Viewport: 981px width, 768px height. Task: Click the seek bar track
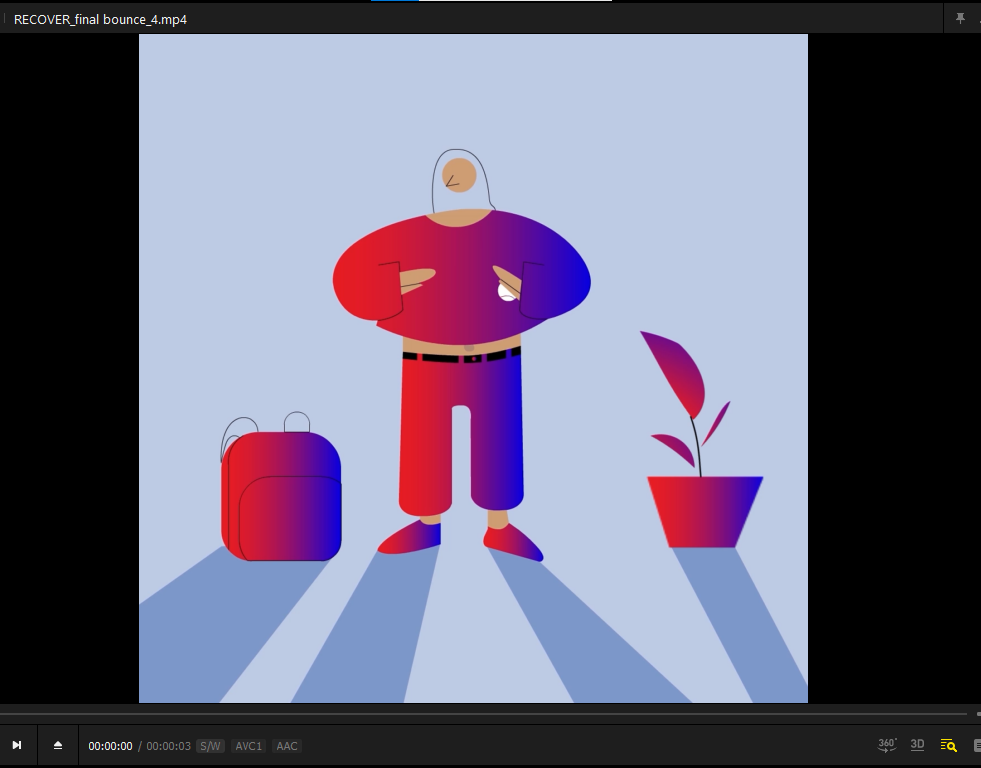point(483,714)
